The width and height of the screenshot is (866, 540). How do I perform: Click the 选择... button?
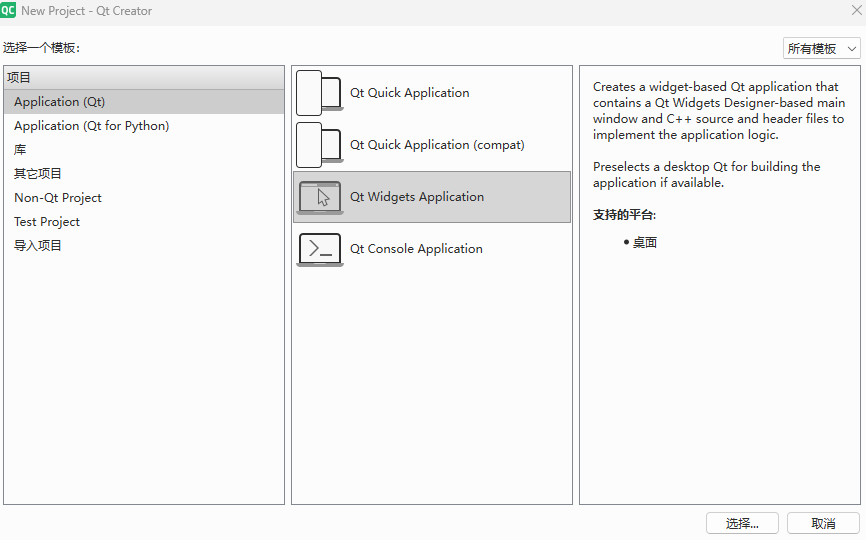click(742, 523)
